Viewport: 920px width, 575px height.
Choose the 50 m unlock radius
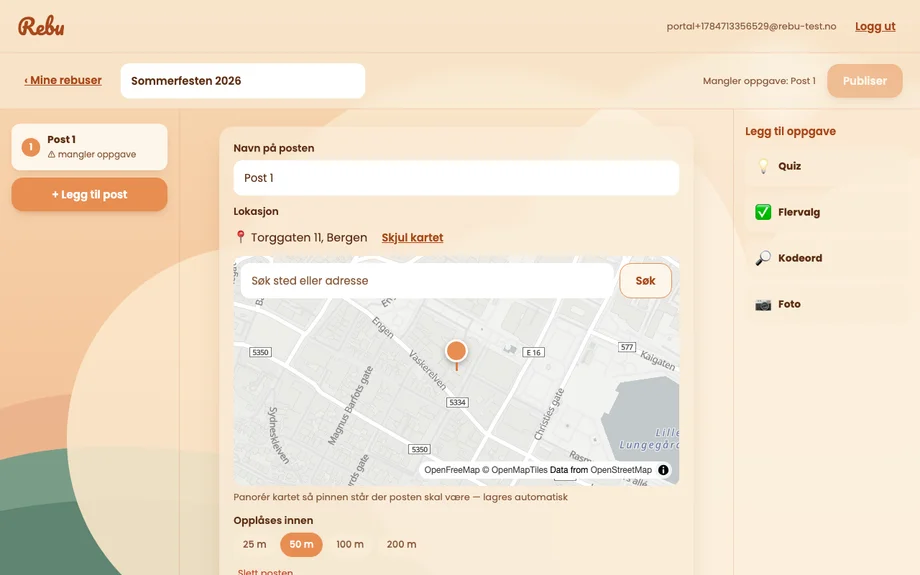tap(301, 544)
